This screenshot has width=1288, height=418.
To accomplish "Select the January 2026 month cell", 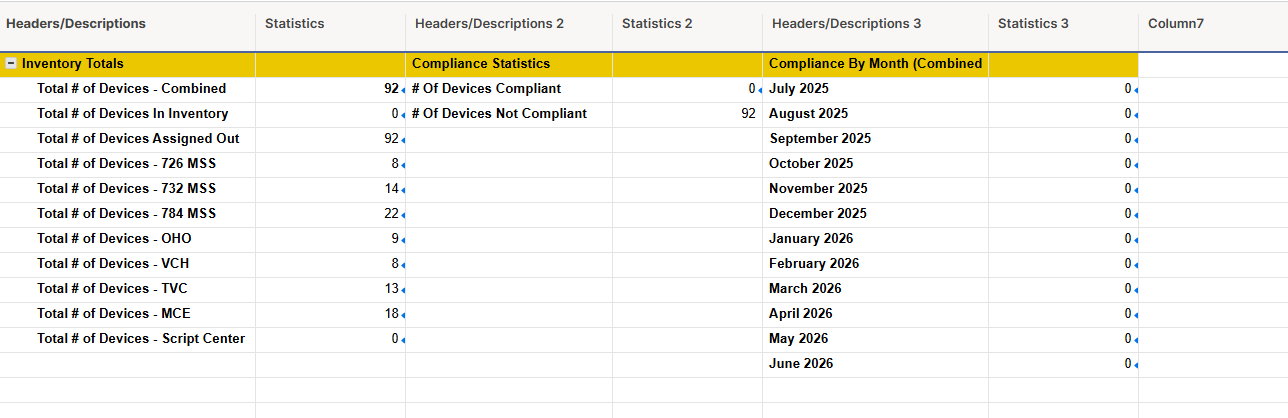I will pos(875,239).
